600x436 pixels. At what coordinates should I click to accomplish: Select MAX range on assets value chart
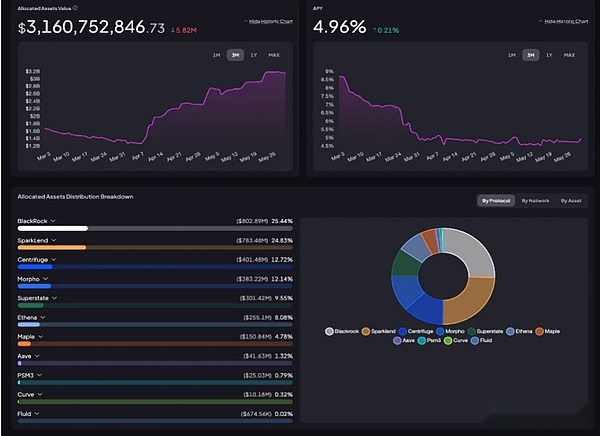point(274,55)
